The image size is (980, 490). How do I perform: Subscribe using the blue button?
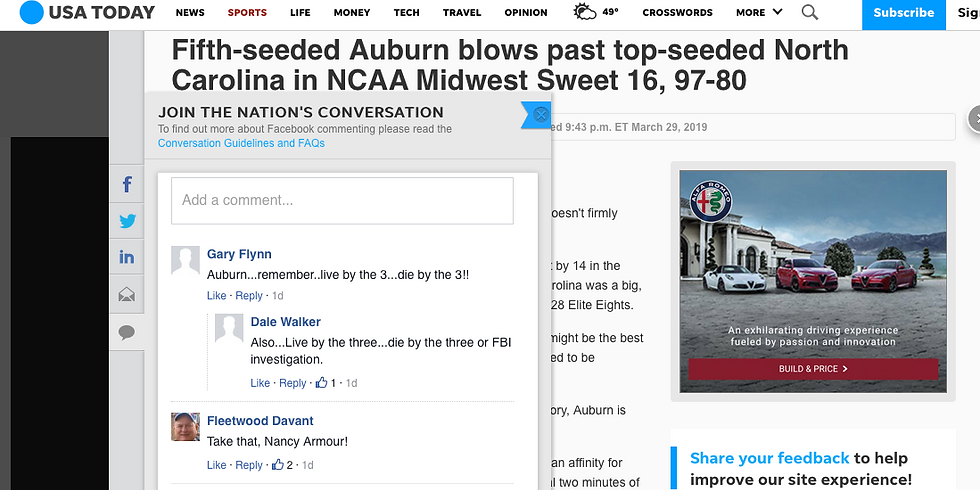point(904,14)
